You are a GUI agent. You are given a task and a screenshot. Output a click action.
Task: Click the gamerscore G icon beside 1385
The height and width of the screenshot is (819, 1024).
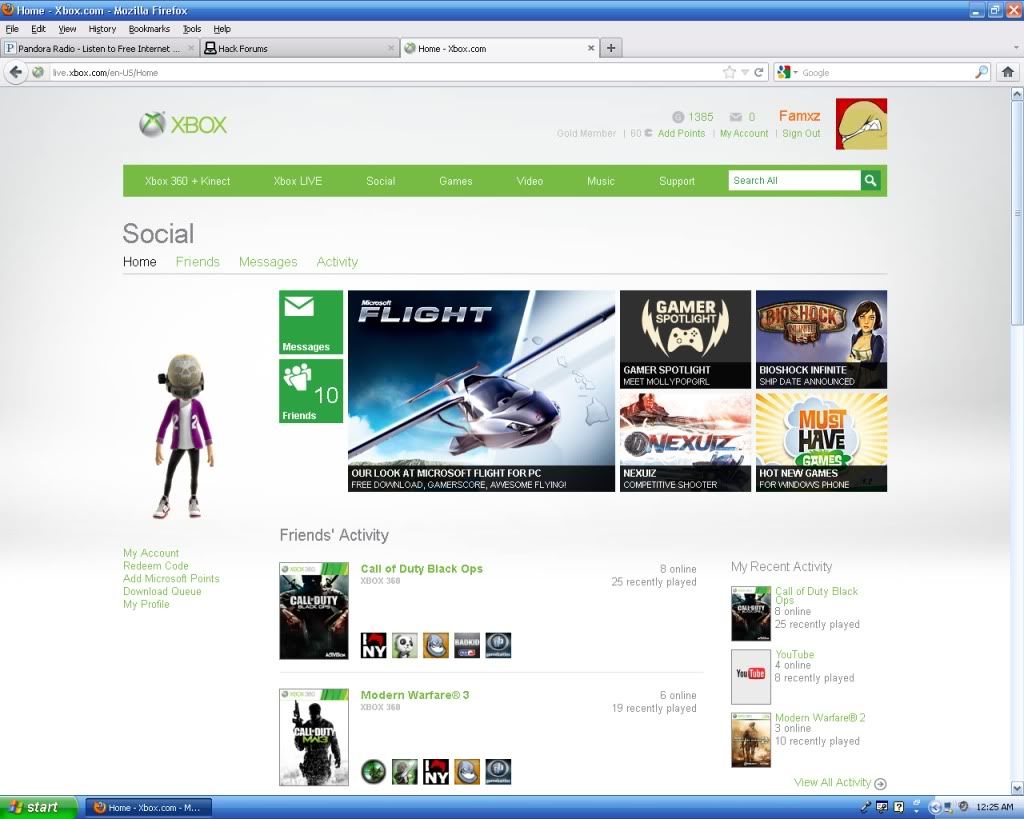pyautogui.click(x=678, y=117)
